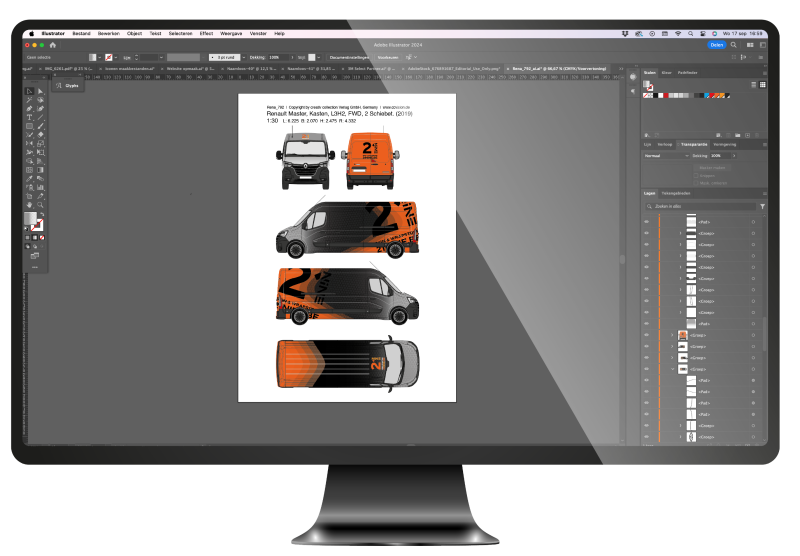
Task: Select the Line Segment tool
Action: coord(40,117)
